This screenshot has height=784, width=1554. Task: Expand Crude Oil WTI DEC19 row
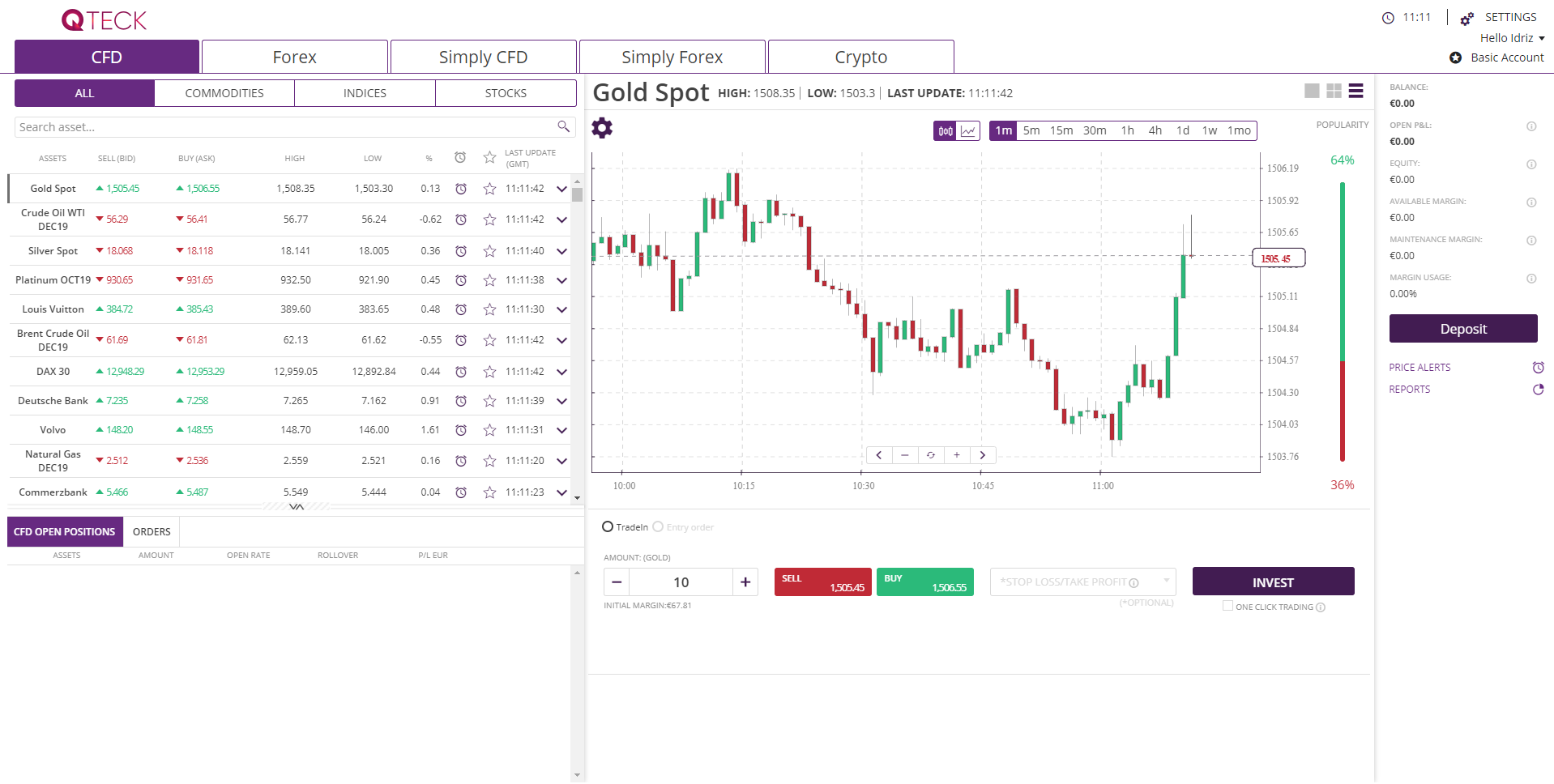click(561, 219)
